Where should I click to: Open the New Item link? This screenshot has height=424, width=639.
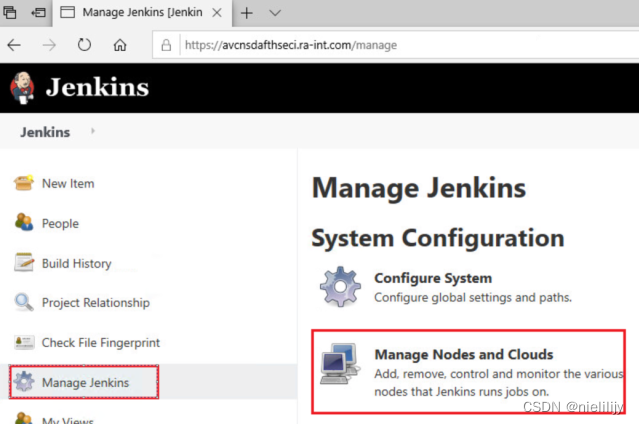68,183
